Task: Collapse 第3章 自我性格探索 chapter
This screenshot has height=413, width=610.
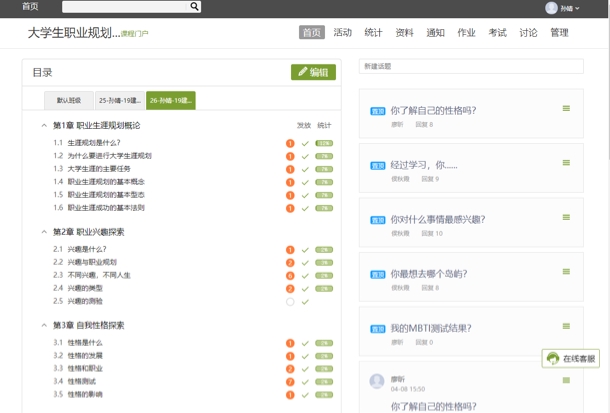Action: (44, 326)
